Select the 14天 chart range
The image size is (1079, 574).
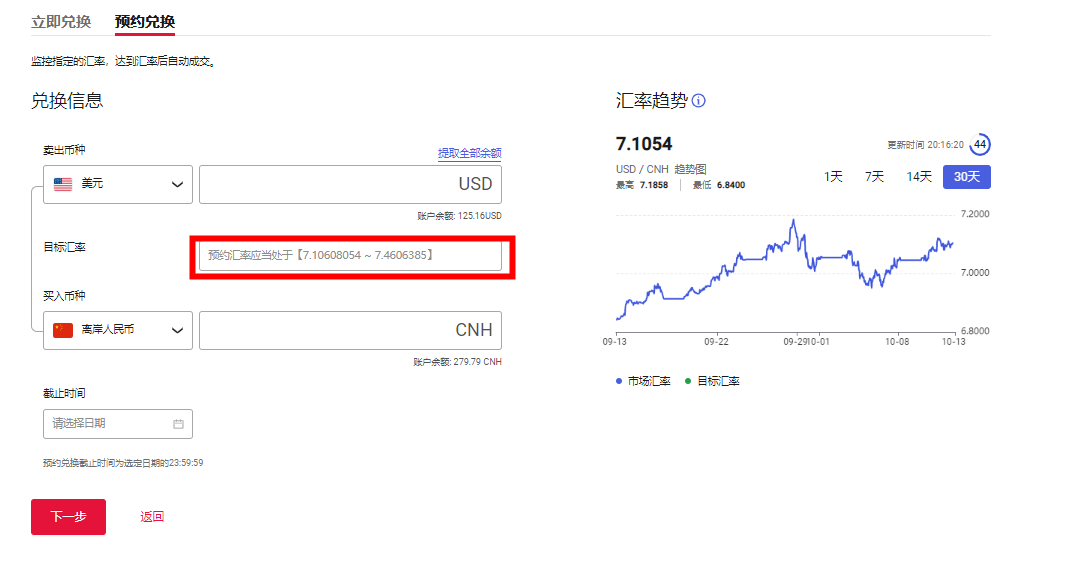[x=919, y=177]
